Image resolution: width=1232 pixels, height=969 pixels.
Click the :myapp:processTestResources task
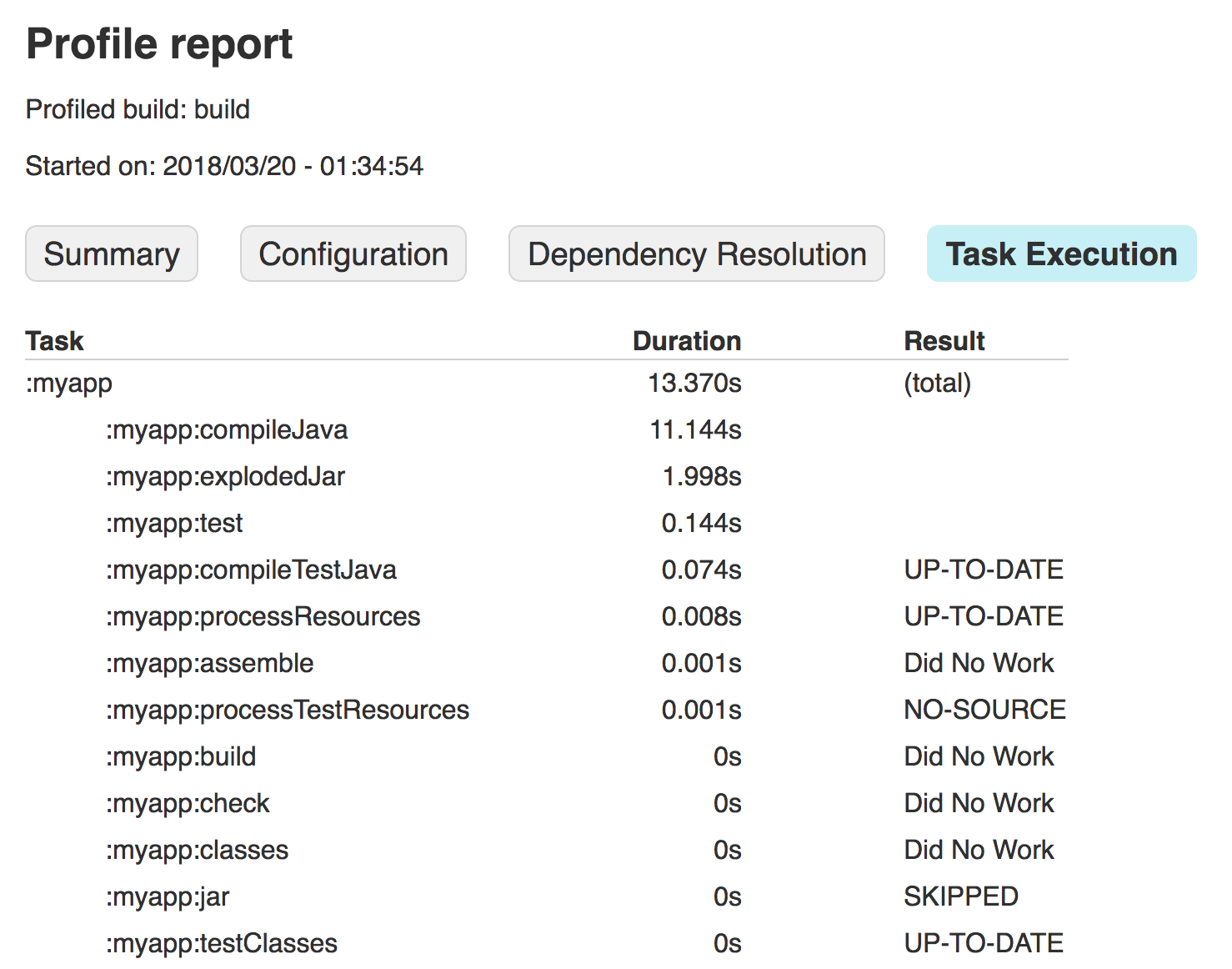(288, 710)
